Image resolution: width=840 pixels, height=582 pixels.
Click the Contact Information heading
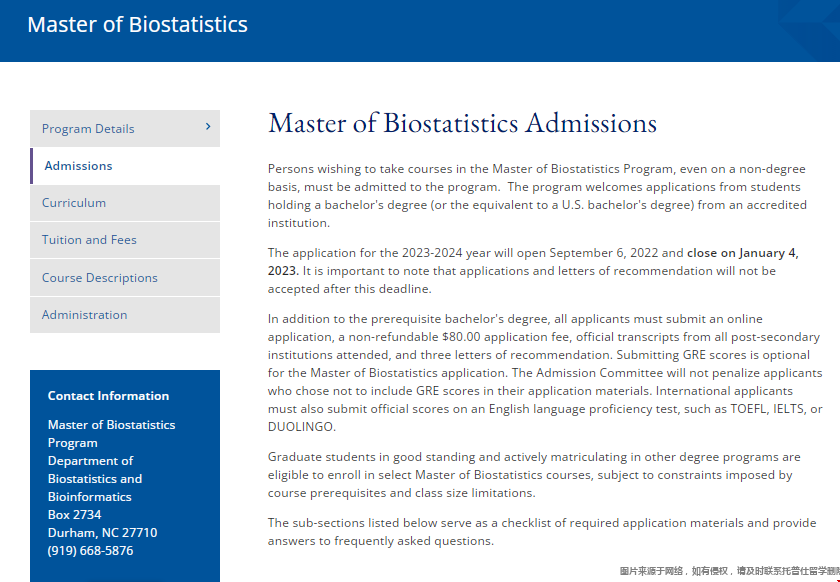tap(108, 396)
